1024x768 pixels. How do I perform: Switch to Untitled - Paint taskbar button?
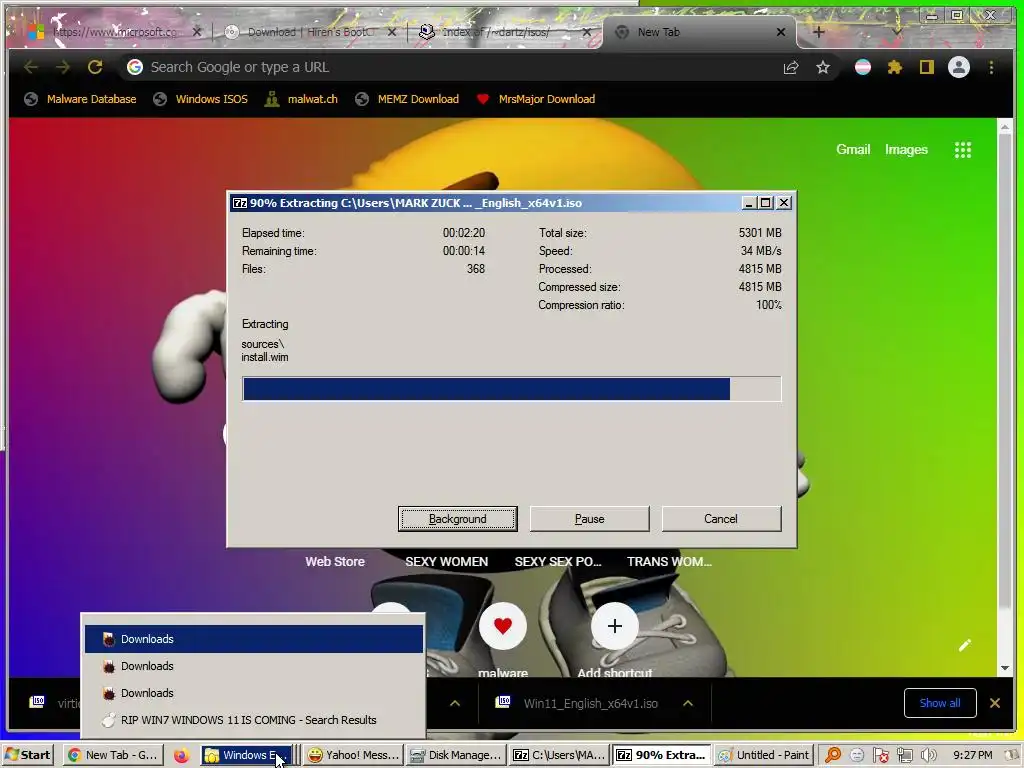[x=763, y=756]
